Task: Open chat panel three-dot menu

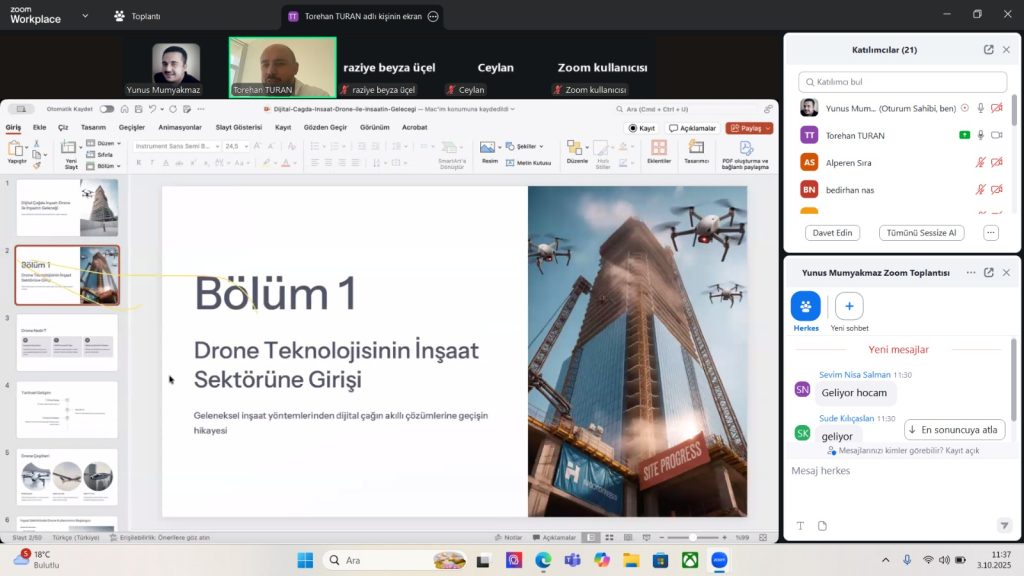Action: [x=970, y=273]
